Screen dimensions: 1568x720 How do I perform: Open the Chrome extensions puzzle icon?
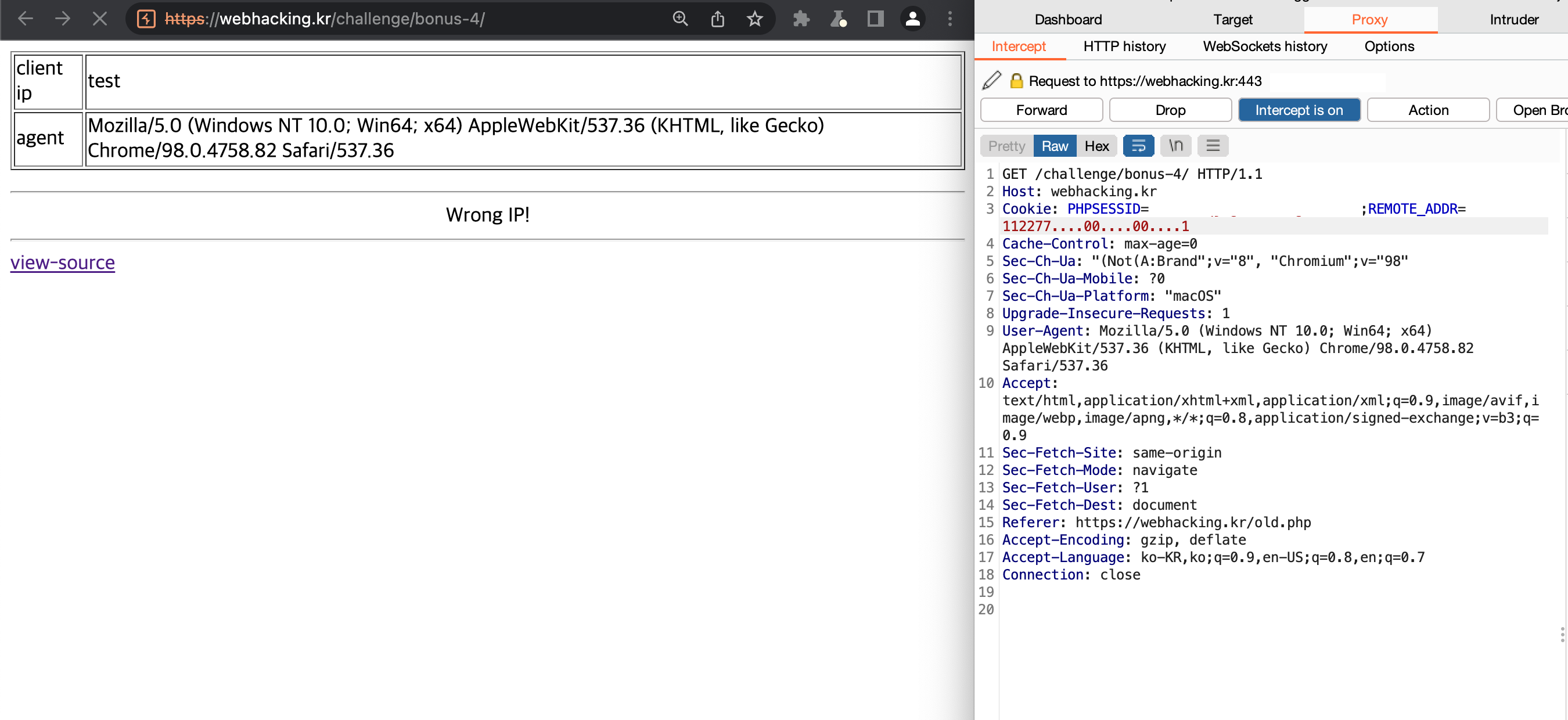(801, 19)
